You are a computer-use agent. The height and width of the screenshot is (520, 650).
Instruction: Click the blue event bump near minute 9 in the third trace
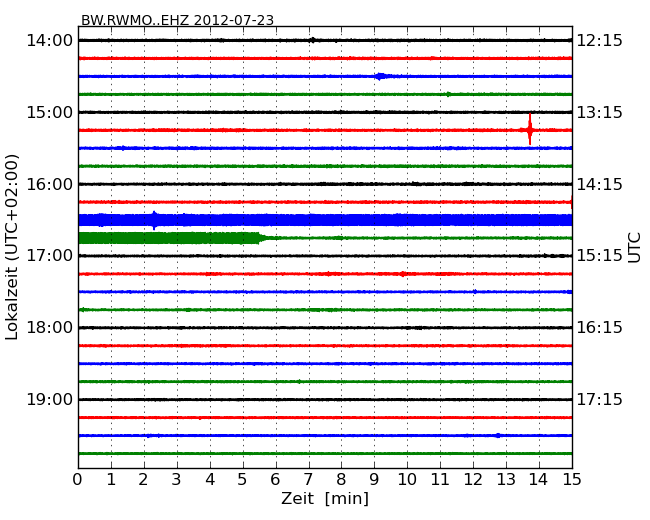coord(381,76)
